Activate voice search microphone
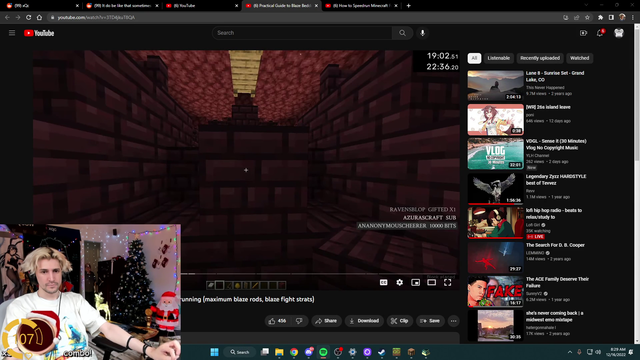Screen dimensions: 640x360 click(422, 33)
